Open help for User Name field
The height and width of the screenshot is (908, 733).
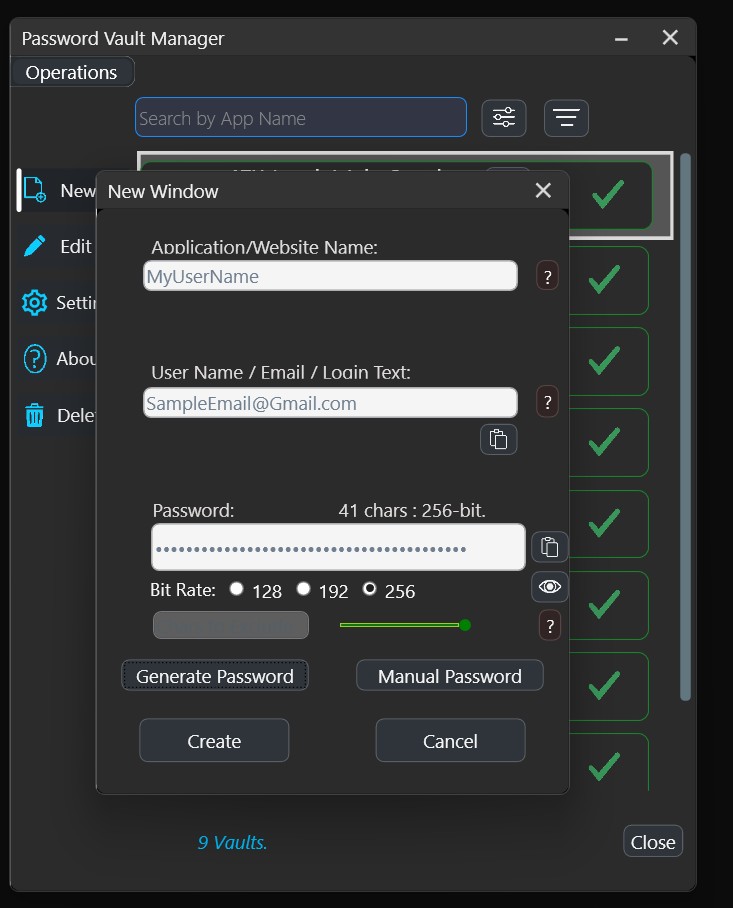click(548, 401)
